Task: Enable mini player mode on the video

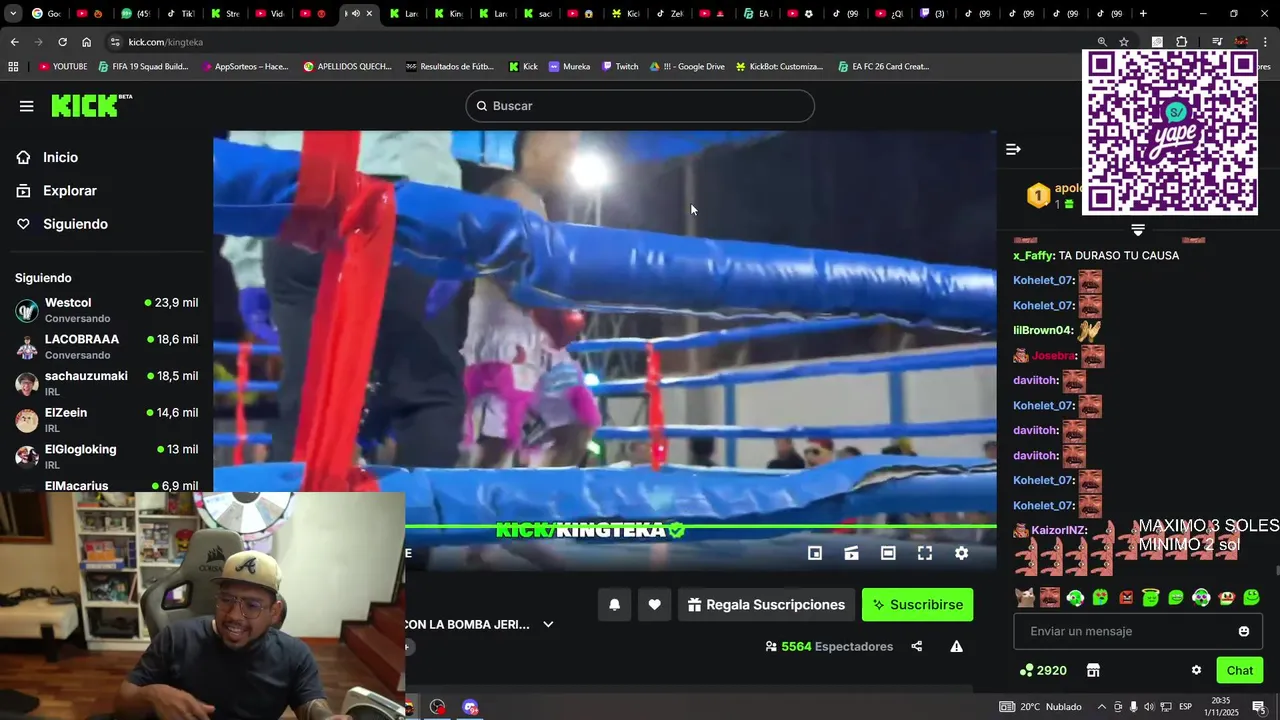Action: pos(815,553)
